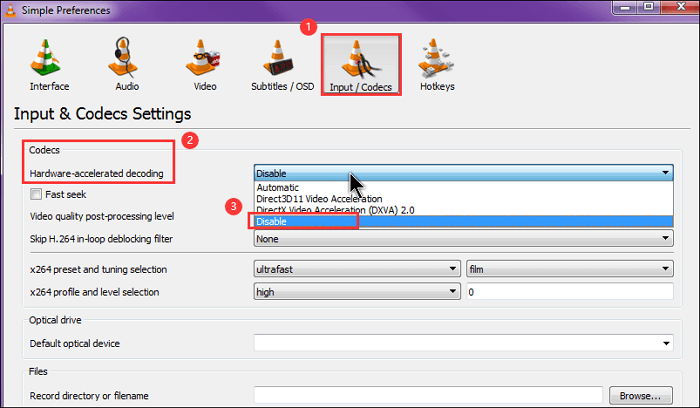The image size is (700, 408).
Task: Open the Default optical device dropdown
Action: click(463, 343)
